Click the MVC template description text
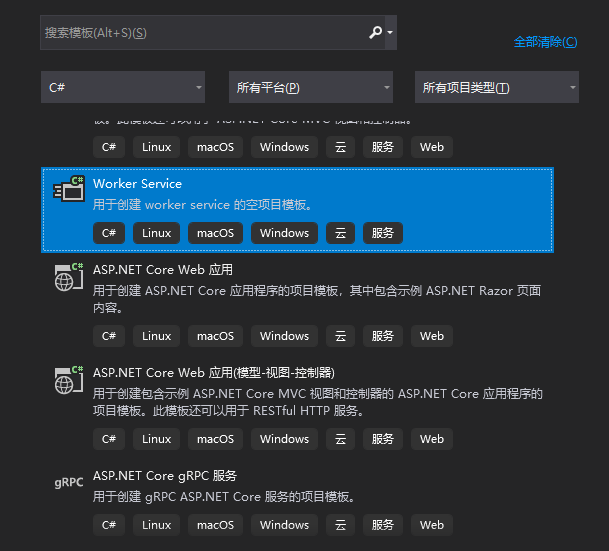This screenshot has width=609, height=551. click(x=318, y=402)
